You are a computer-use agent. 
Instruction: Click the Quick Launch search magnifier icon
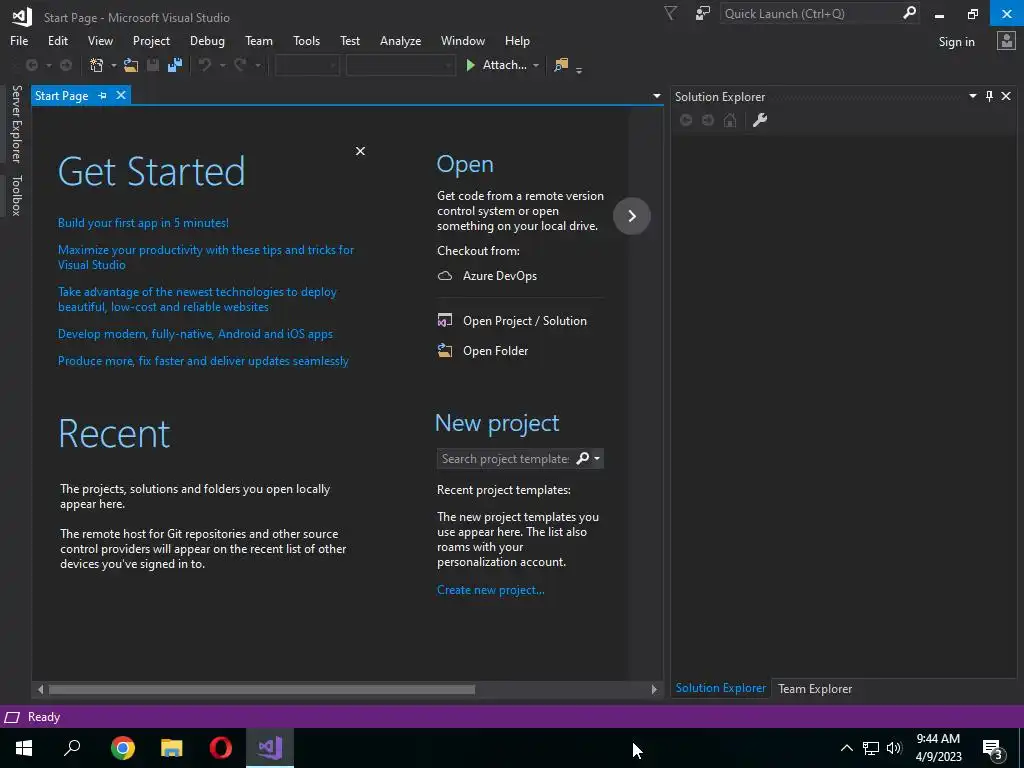click(x=909, y=13)
